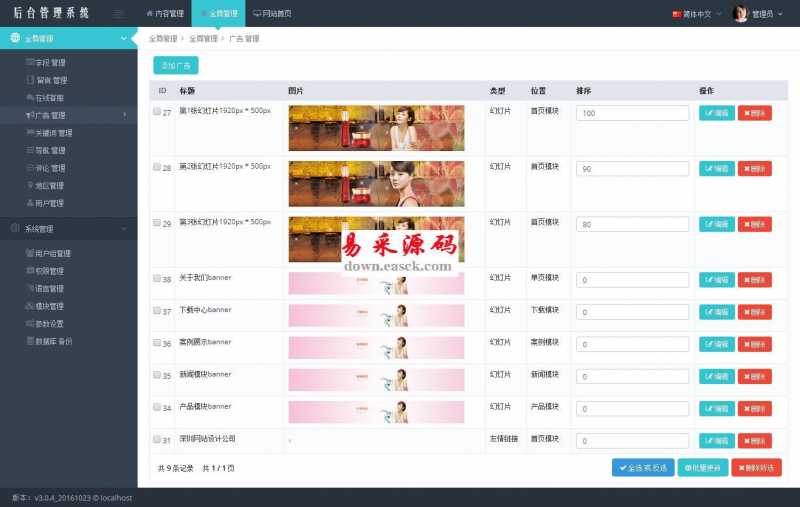This screenshot has height=507, width=800.
Task: Click first 全局管理 link in breadcrumb
Action: (163, 39)
